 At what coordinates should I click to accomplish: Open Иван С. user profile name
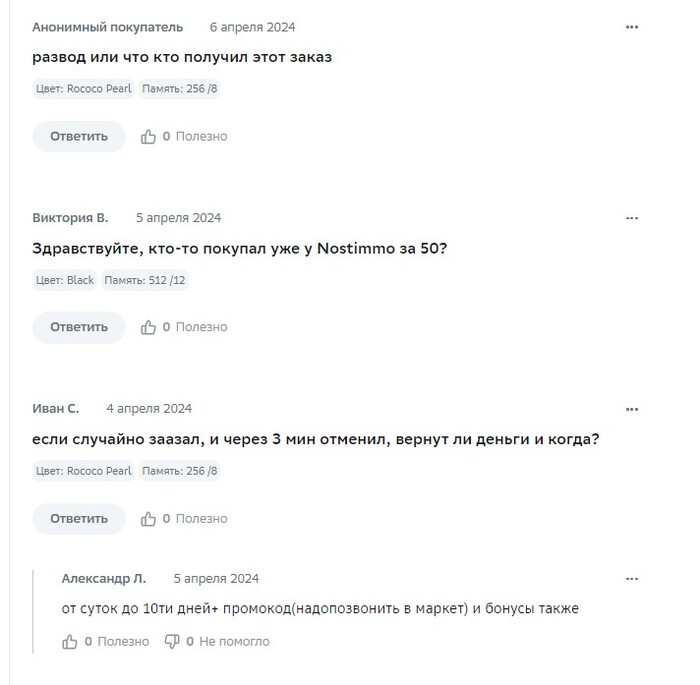coord(55,409)
